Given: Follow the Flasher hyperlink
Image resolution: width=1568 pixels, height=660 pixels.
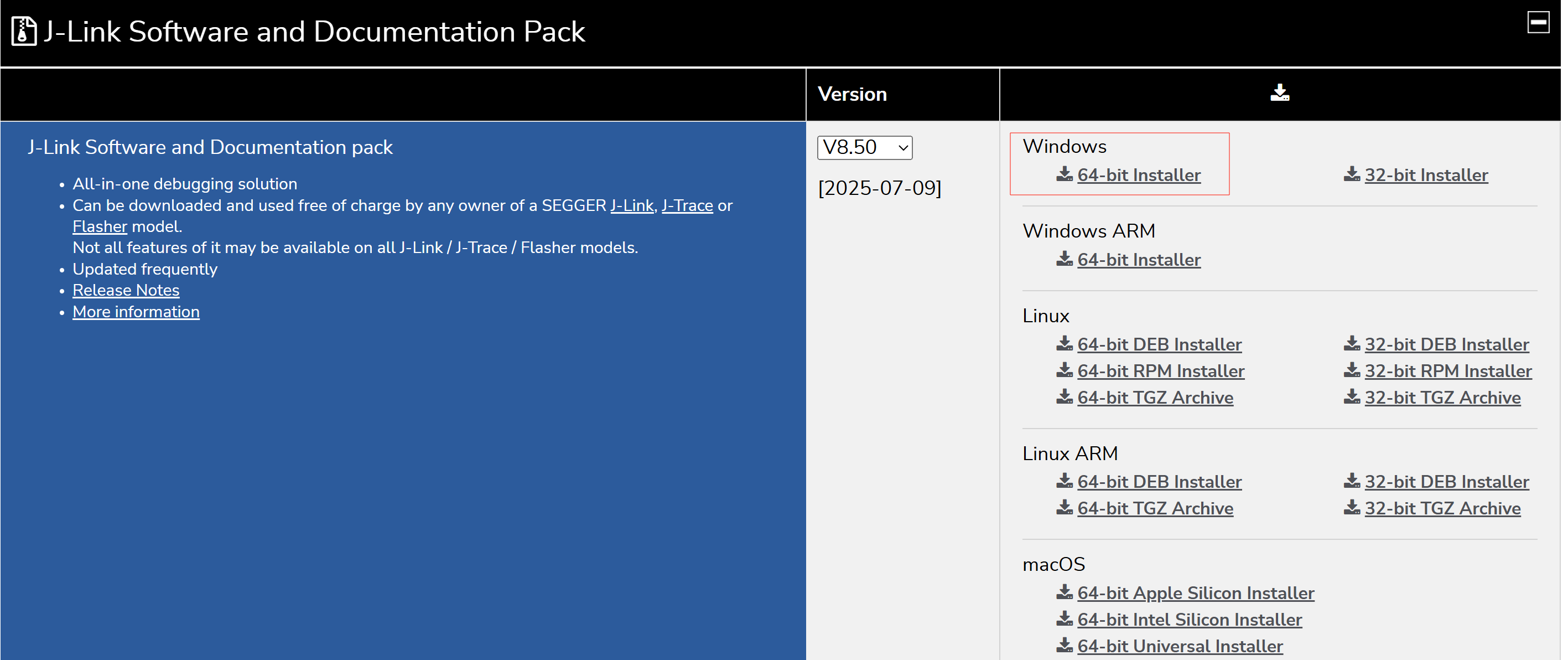Looking at the screenshot, I should click(100, 226).
